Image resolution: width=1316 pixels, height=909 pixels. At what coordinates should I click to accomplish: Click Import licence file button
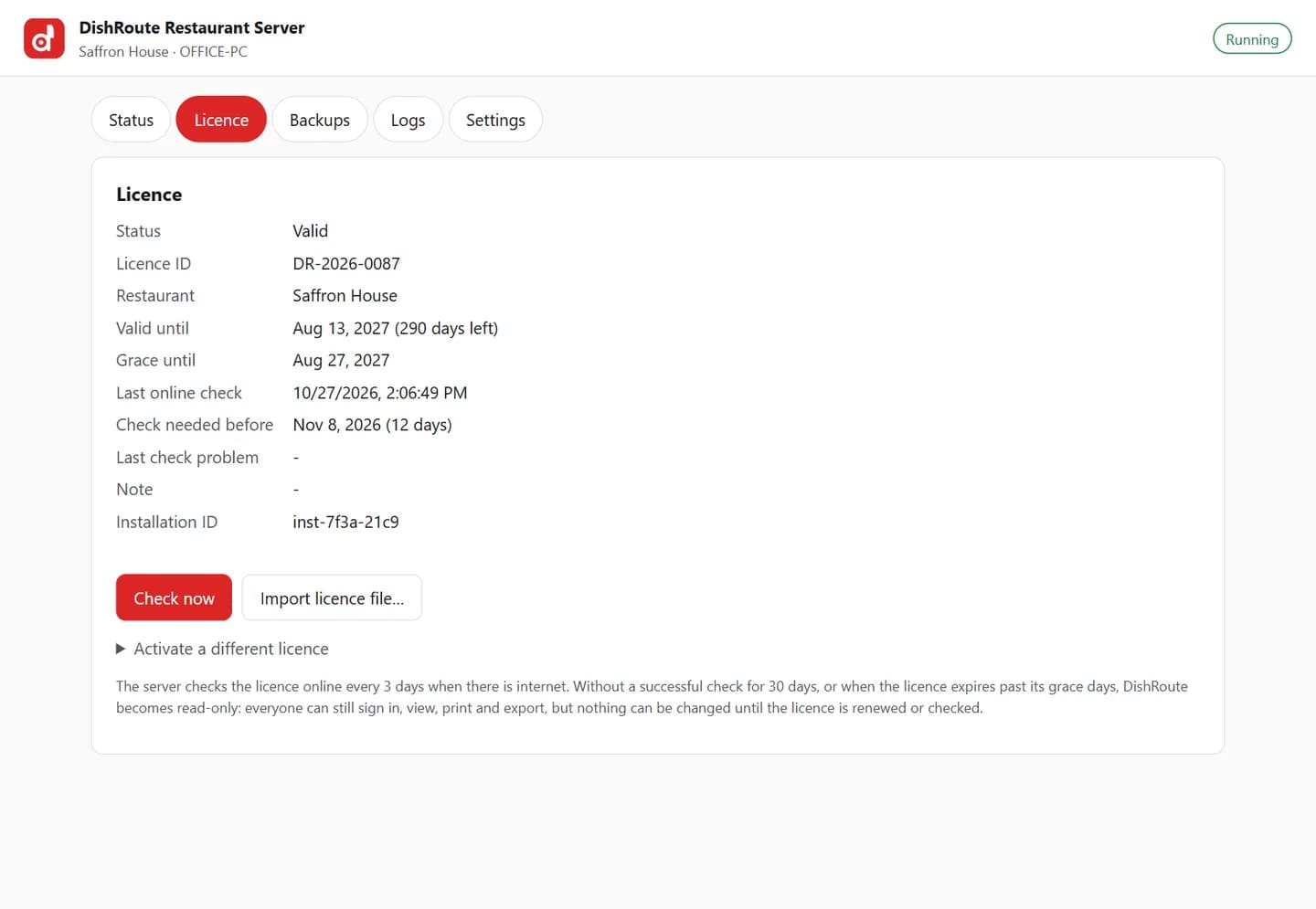coord(332,598)
